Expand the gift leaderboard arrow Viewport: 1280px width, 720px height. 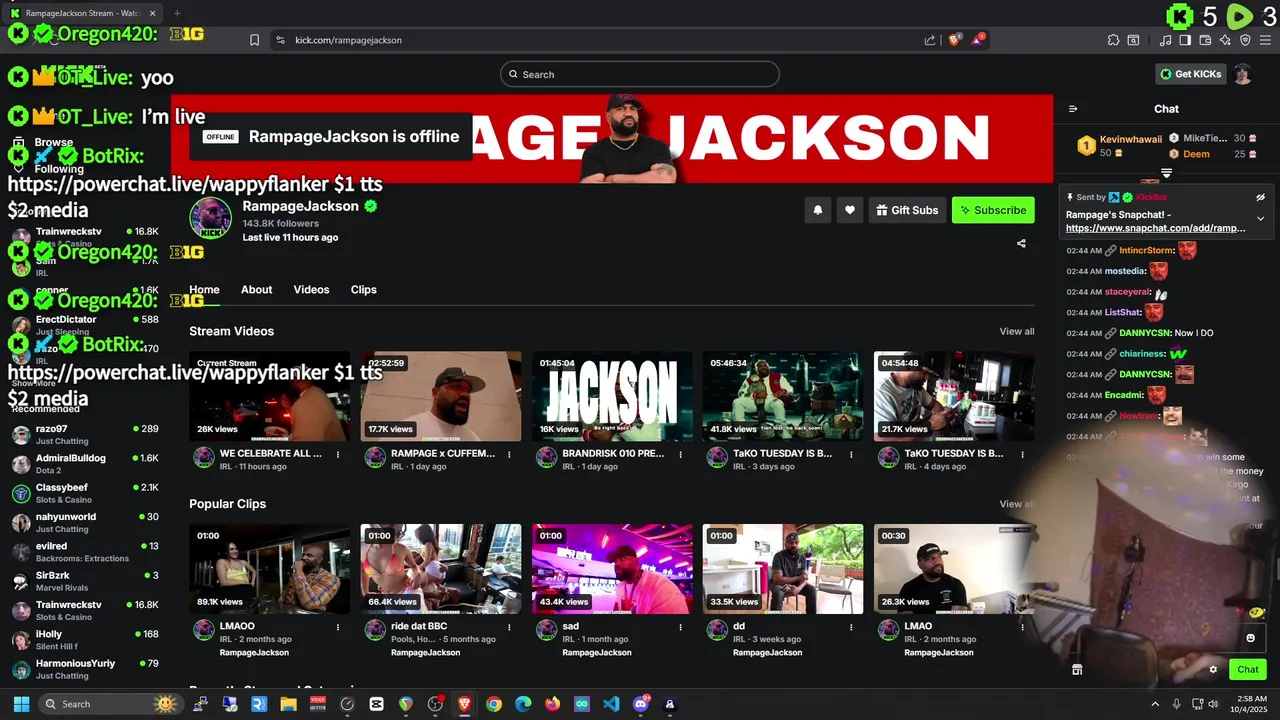1166,174
